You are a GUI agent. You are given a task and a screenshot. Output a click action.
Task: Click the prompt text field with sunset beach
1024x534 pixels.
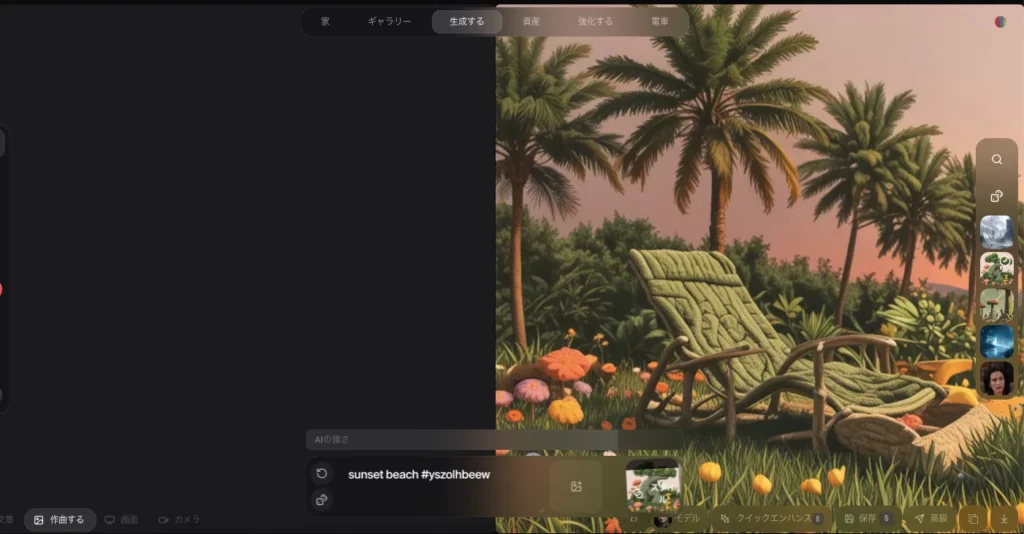point(440,475)
